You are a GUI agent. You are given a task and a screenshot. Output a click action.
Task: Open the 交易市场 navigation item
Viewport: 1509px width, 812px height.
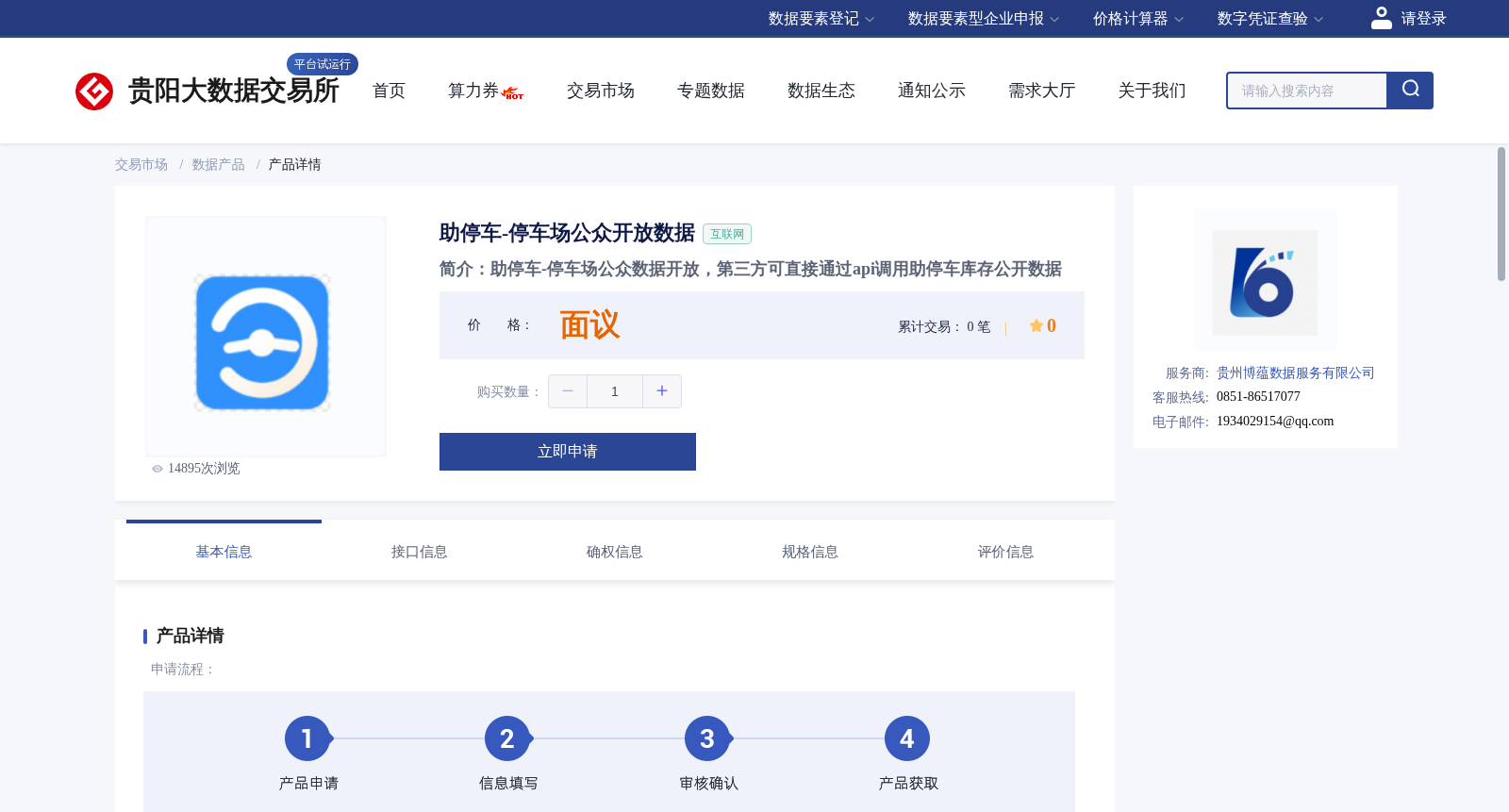[601, 91]
